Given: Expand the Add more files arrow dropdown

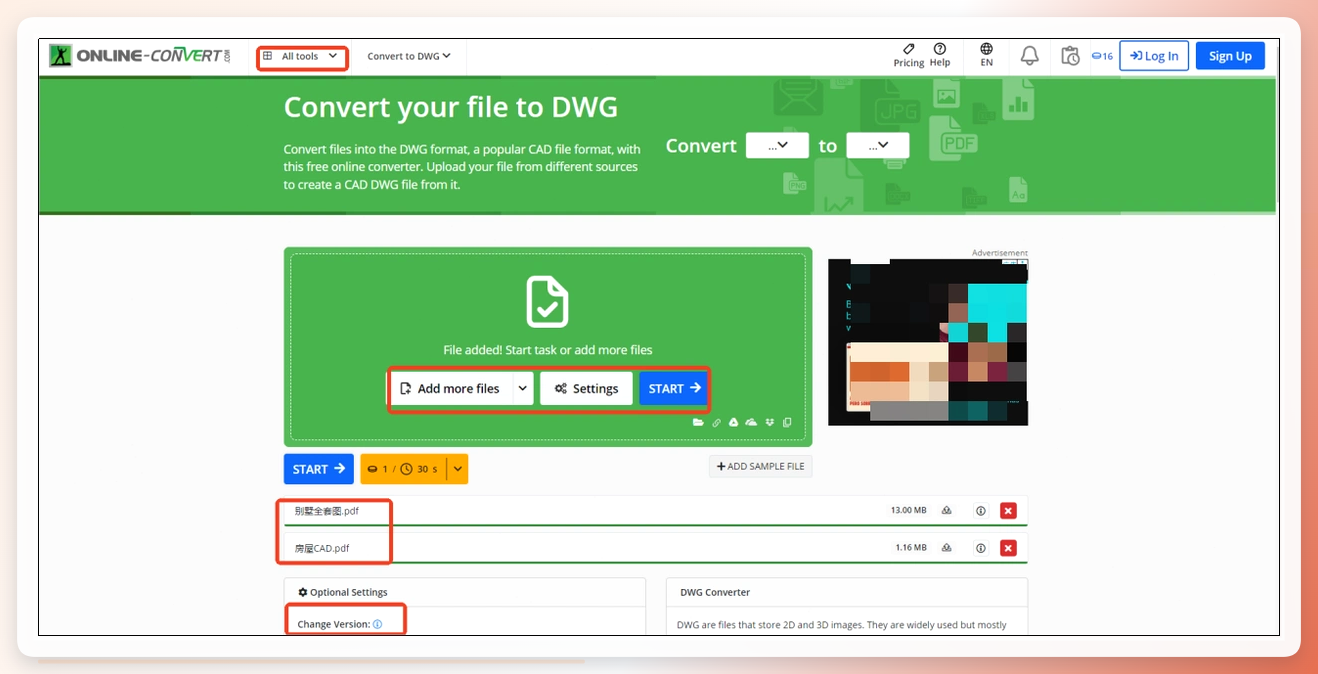Looking at the screenshot, I should click(x=523, y=388).
